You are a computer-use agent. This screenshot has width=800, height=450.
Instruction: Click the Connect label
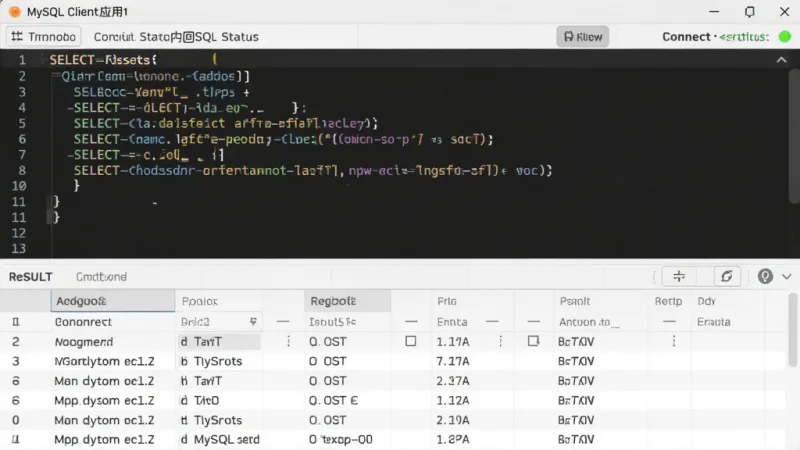coord(686,37)
